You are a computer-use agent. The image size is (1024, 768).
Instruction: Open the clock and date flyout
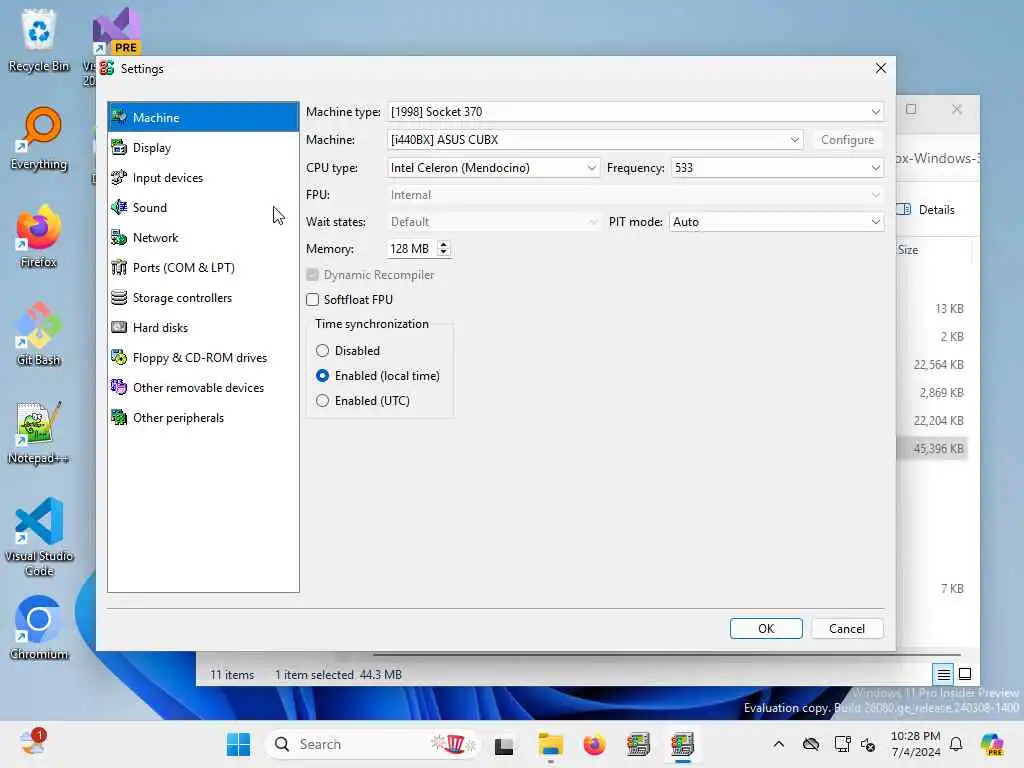[x=916, y=744]
